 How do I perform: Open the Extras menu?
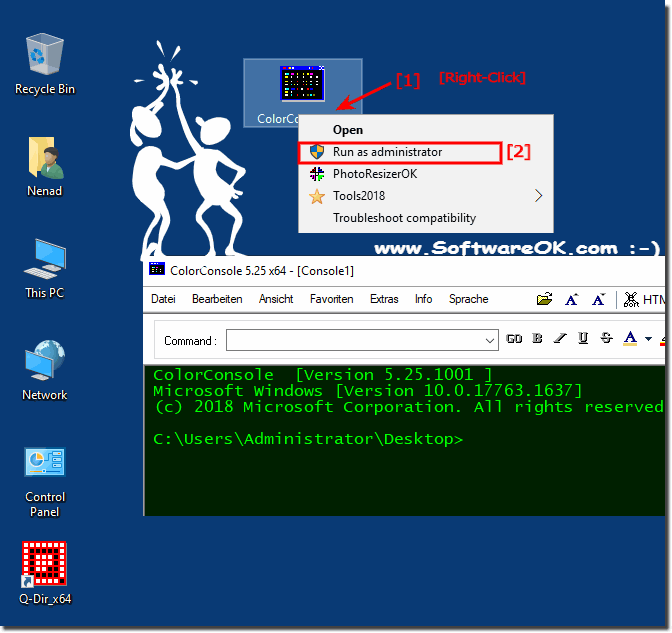[x=384, y=299]
